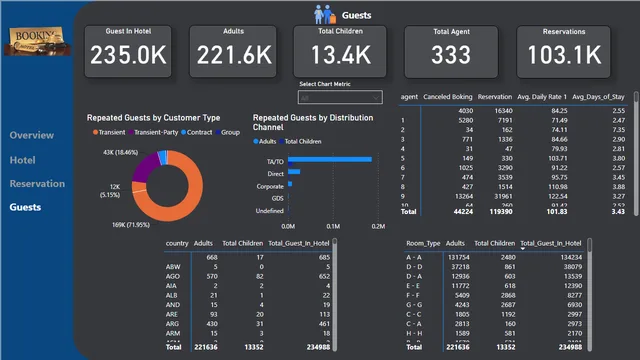
Task: Click the GDS channel axis label
Action: pos(278,198)
